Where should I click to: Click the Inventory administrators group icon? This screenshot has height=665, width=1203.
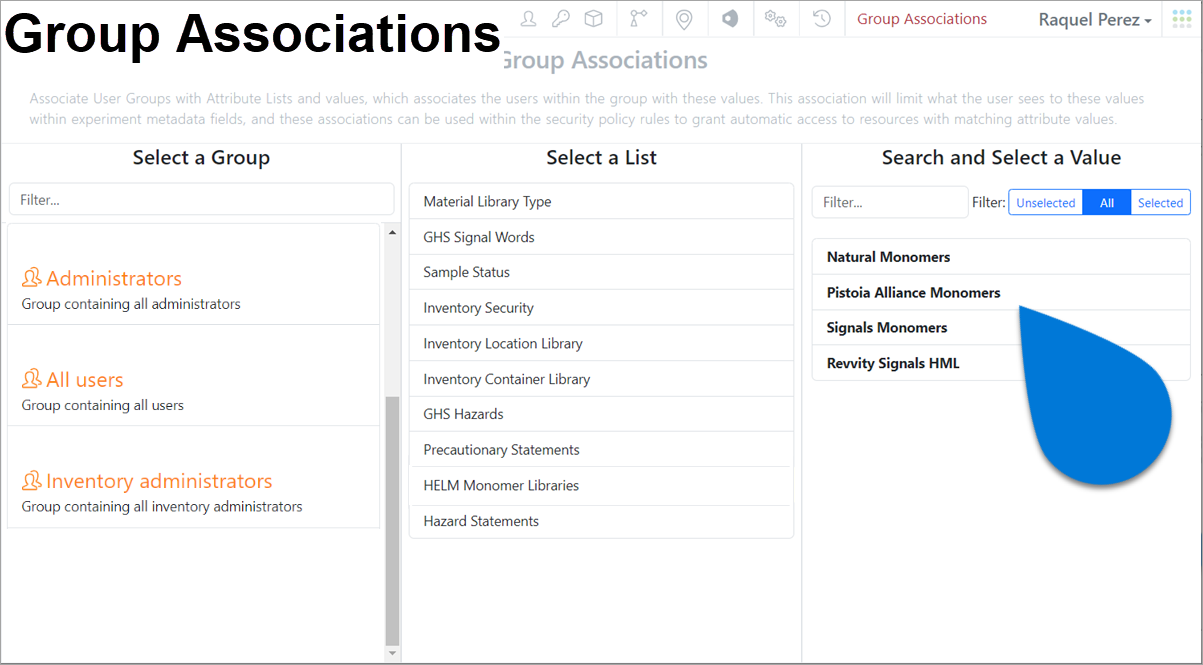coord(31,480)
